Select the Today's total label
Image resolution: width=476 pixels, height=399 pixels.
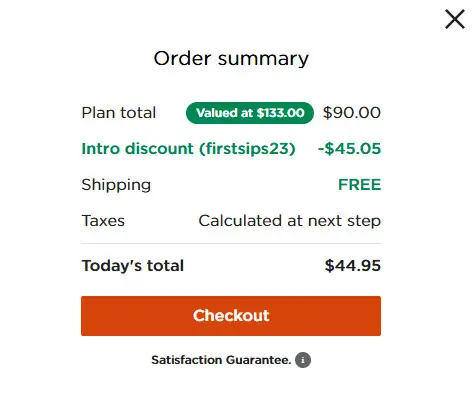click(133, 266)
